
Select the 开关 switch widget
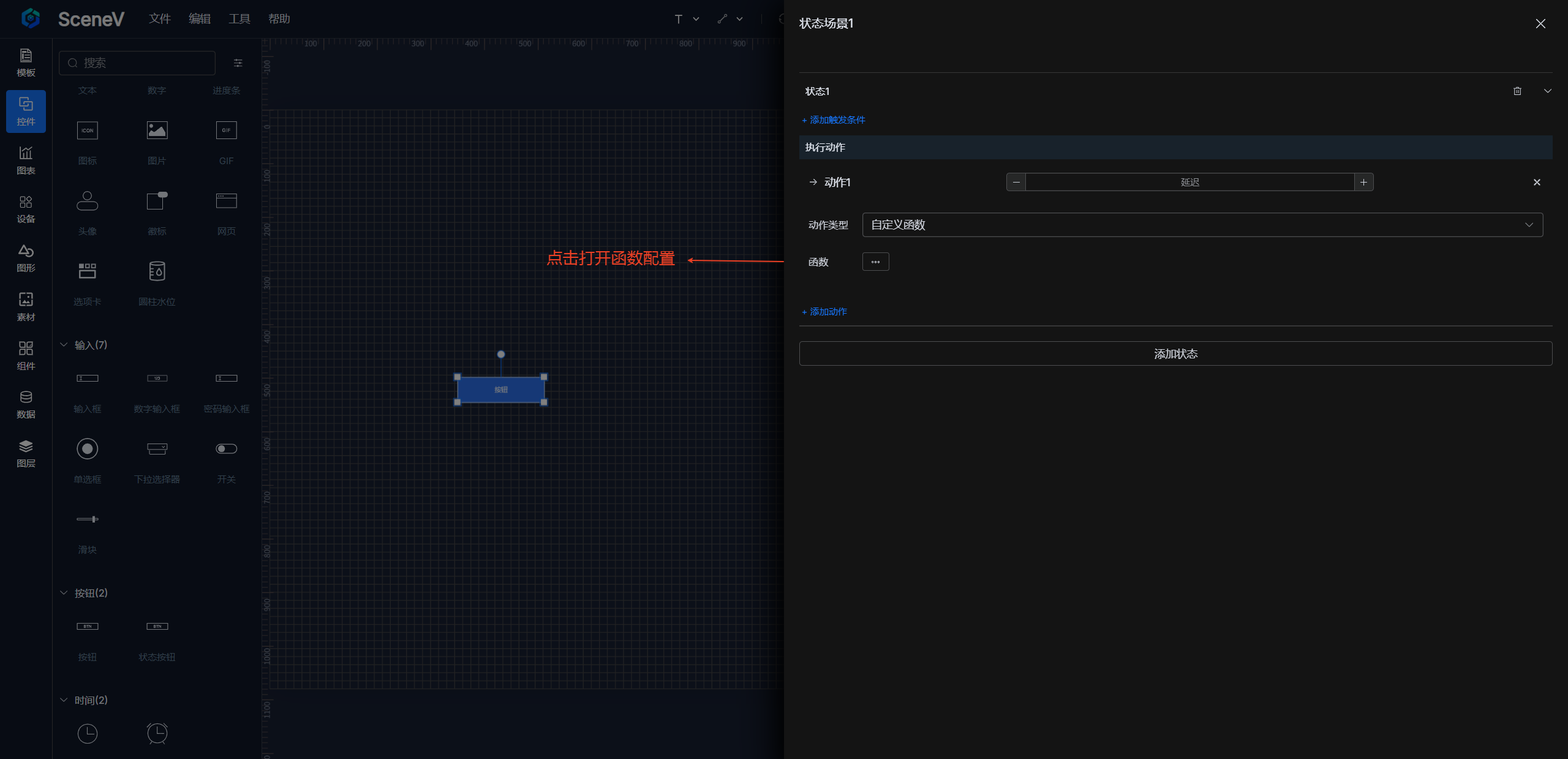click(x=226, y=449)
